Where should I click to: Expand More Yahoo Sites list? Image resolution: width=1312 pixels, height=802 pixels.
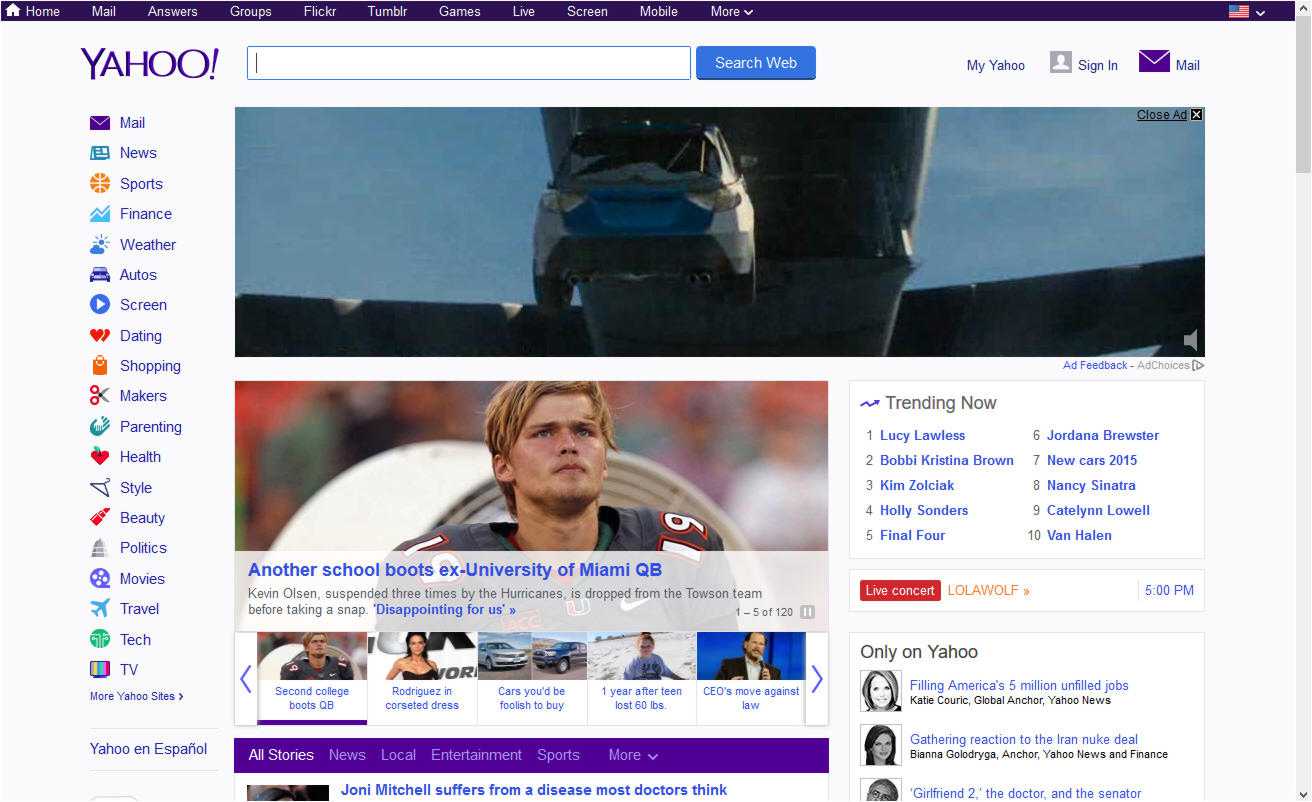[137, 696]
